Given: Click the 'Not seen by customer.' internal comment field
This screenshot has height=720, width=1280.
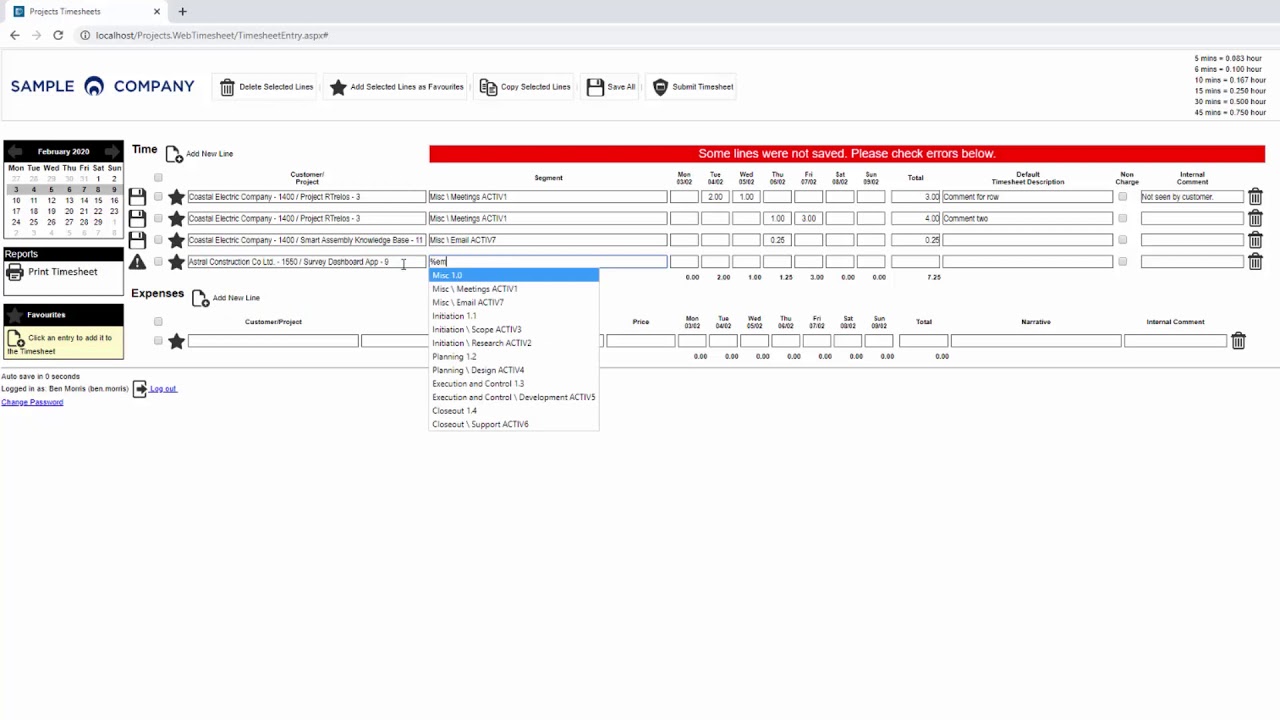Looking at the screenshot, I should point(1192,197).
